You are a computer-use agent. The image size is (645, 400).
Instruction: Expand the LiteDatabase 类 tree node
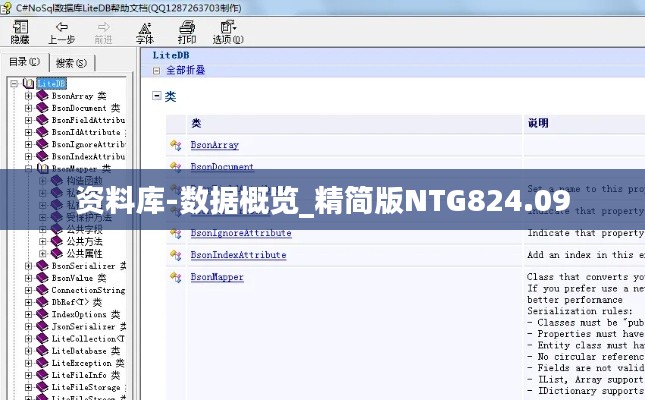[x=29, y=350]
